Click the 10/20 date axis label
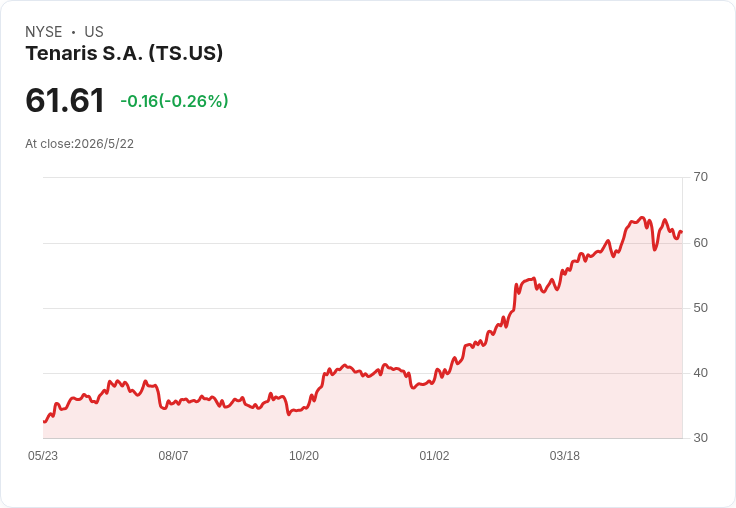 click(304, 455)
